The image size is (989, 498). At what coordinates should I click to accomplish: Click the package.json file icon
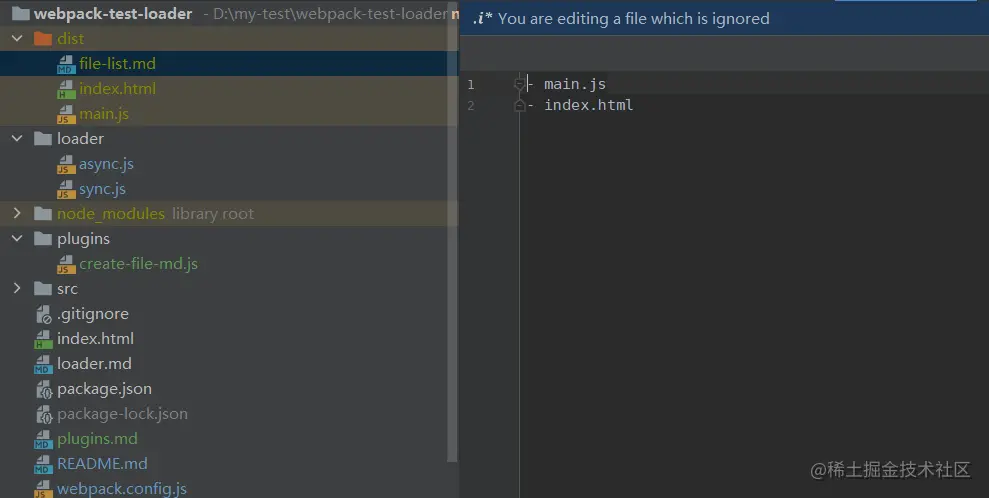(44, 390)
